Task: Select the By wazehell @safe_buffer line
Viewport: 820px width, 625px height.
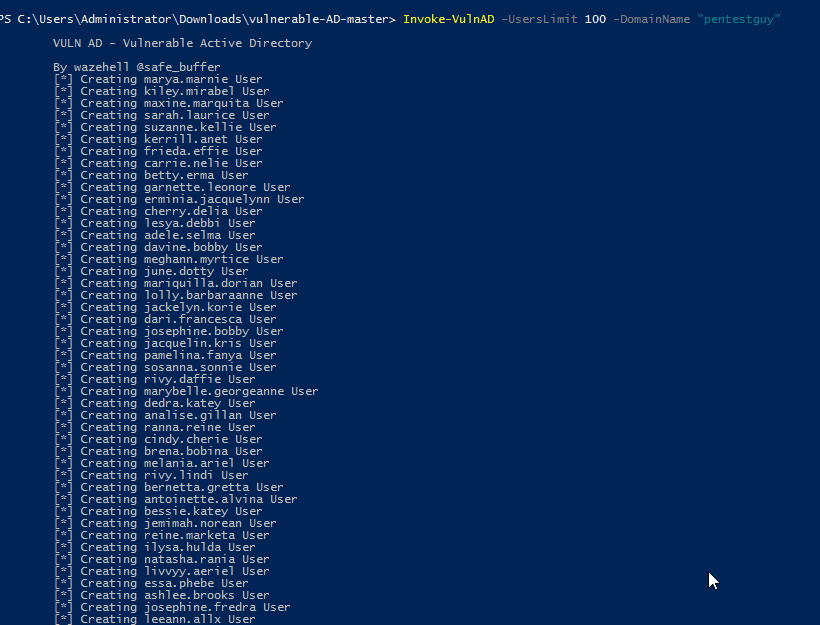Action: [x=136, y=67]
